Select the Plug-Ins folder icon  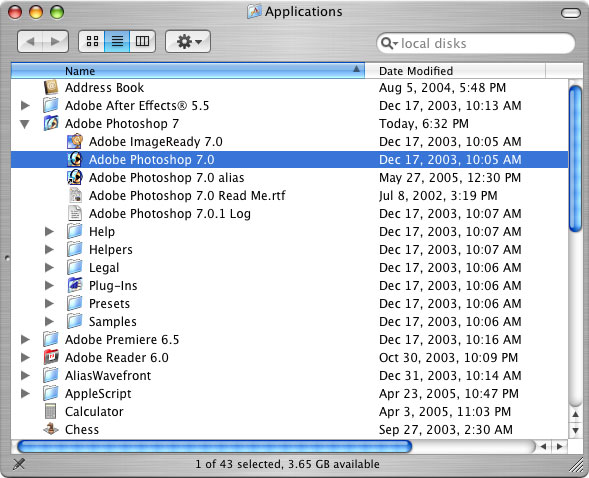[75, 285]
